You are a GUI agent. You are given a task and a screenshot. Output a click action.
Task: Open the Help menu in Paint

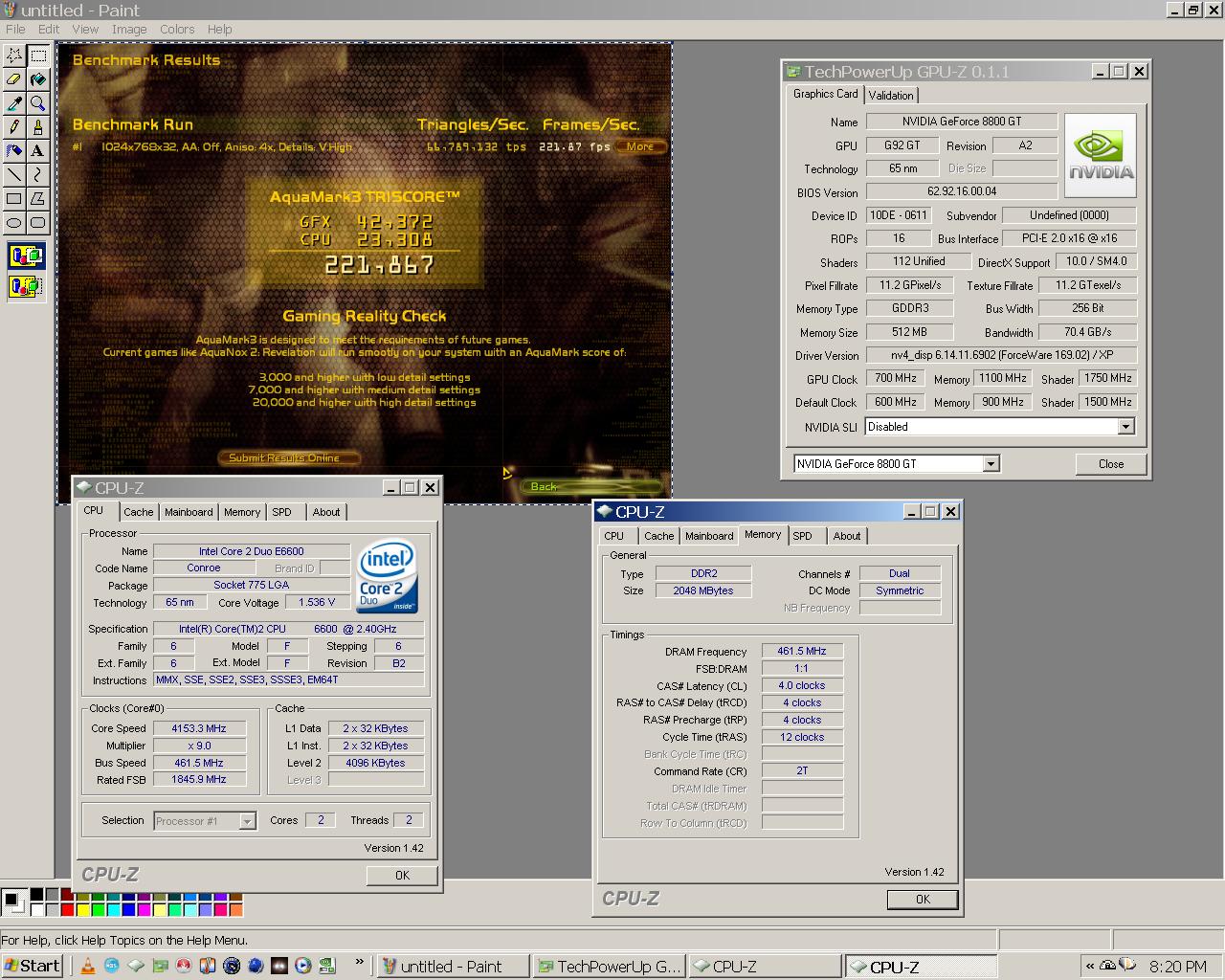220,29
